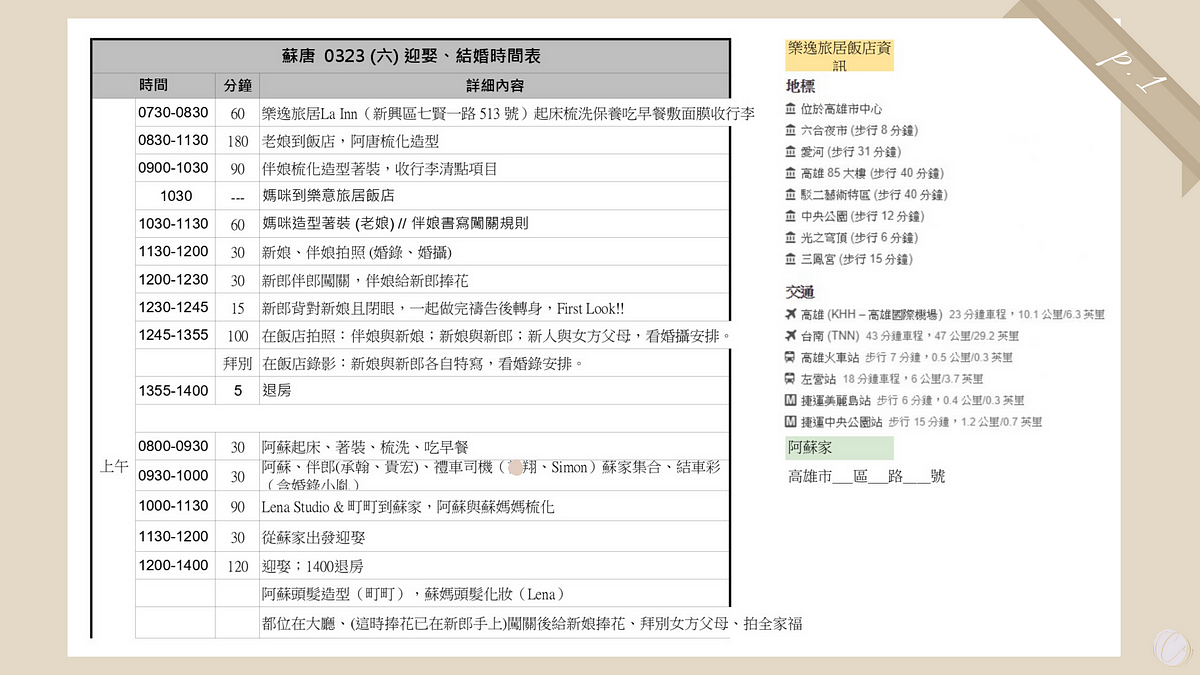Click the 1355-1400 time cell
1200x675 pixels.
click(x=175, y=391)
